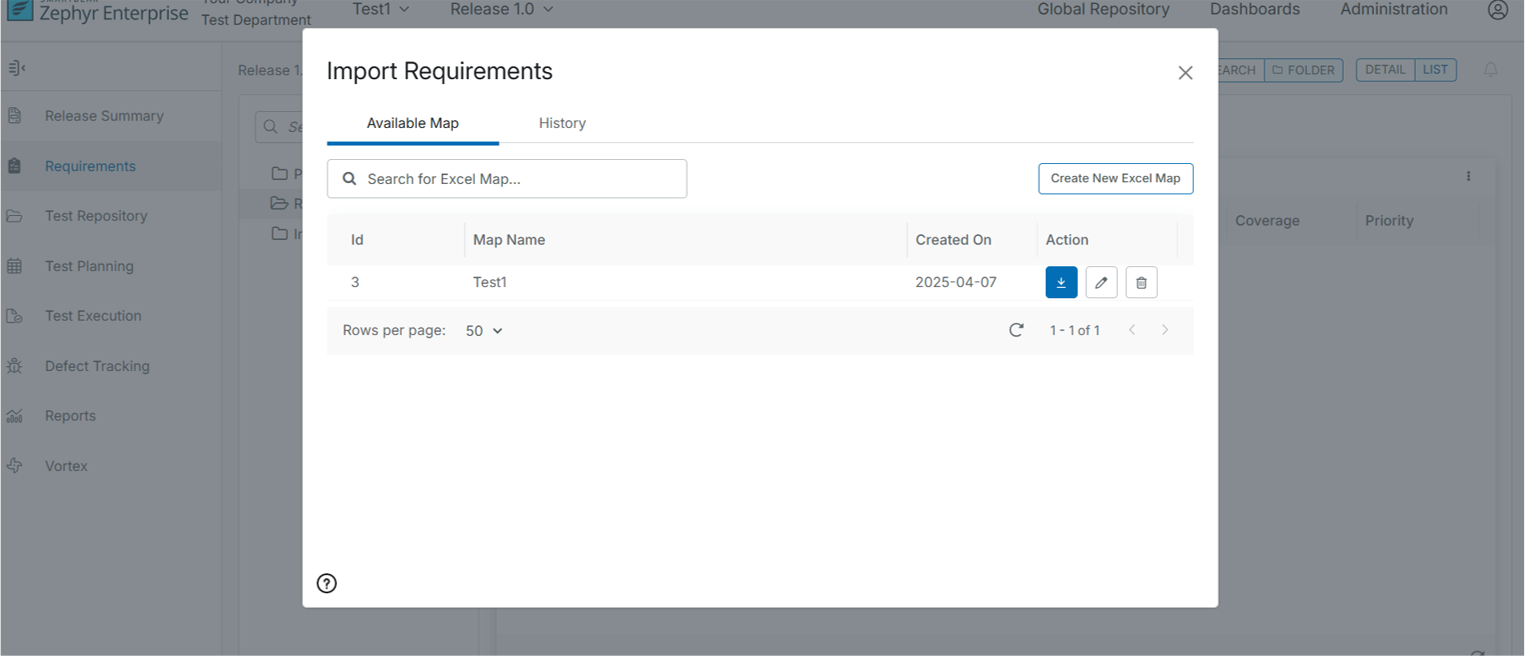Collapse the left sidebar navigation
The image size is (1525, 656).
[x=16, y=68]
